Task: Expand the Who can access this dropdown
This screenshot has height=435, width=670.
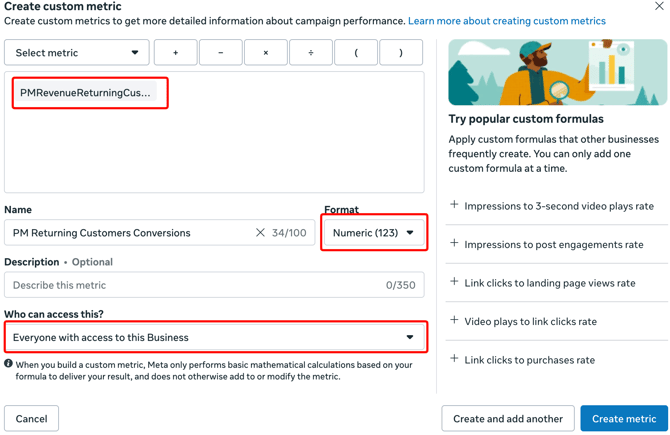Action: [x=214, y=338]
